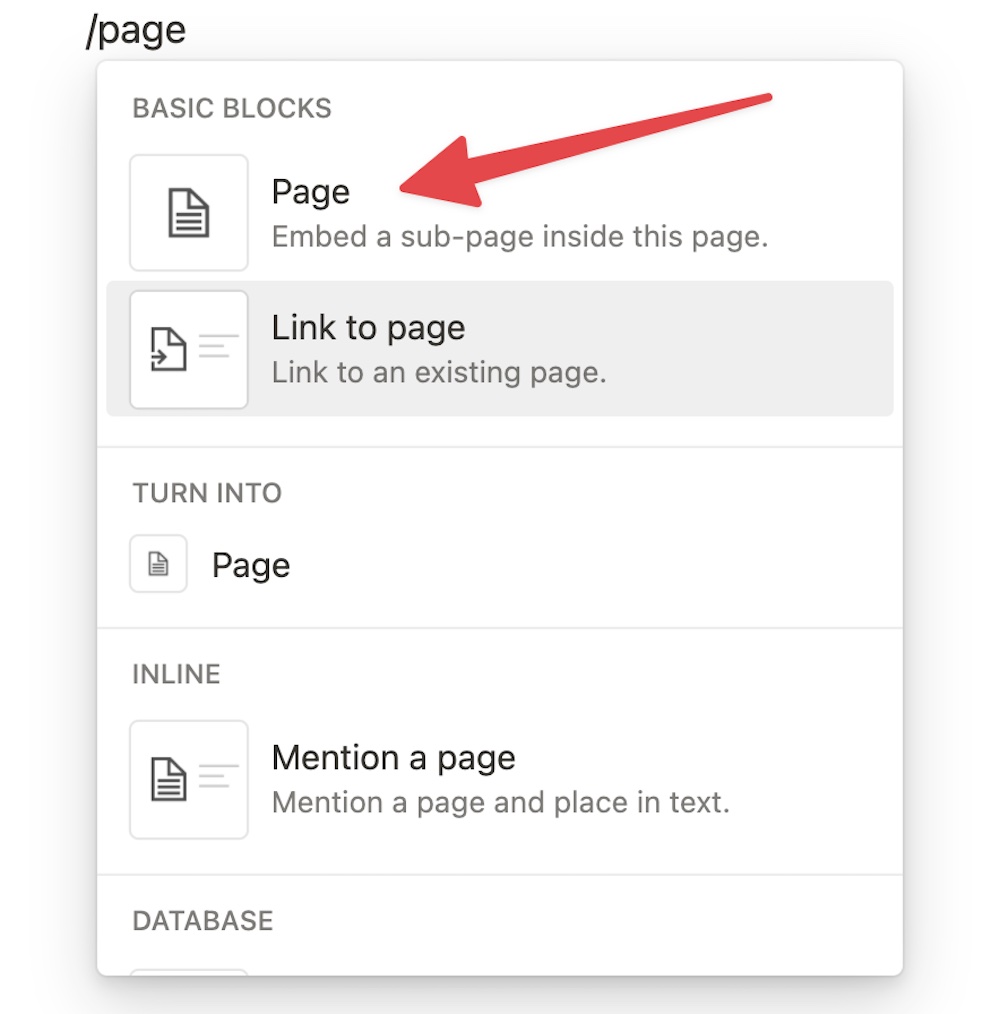Image resolution: width=1000 pixels, height=1014 pixels.
Task: Click the "INLINE" section header
Action: (x=177, y=674)
